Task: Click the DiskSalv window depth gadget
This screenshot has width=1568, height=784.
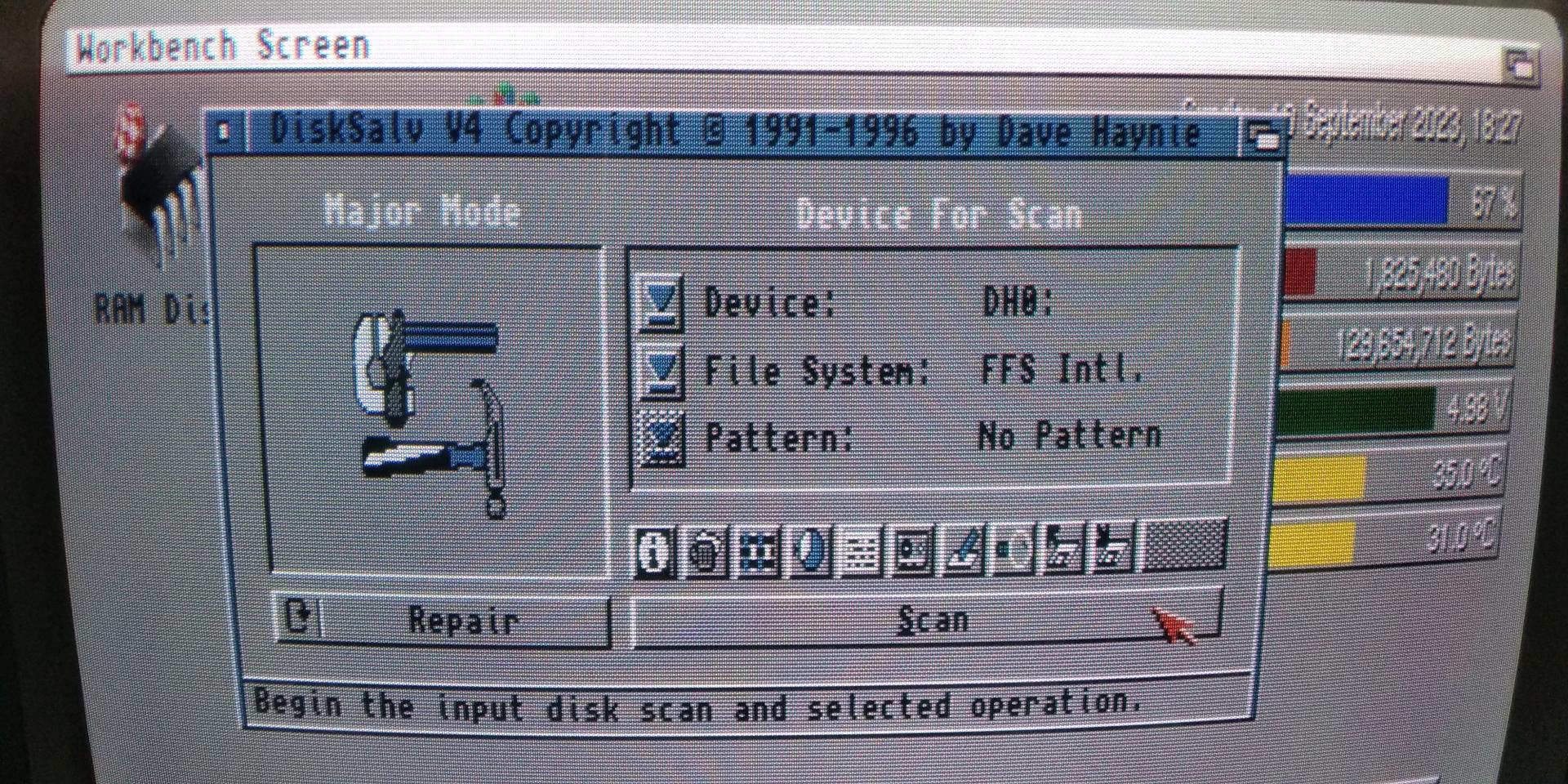Action: 1263,136
